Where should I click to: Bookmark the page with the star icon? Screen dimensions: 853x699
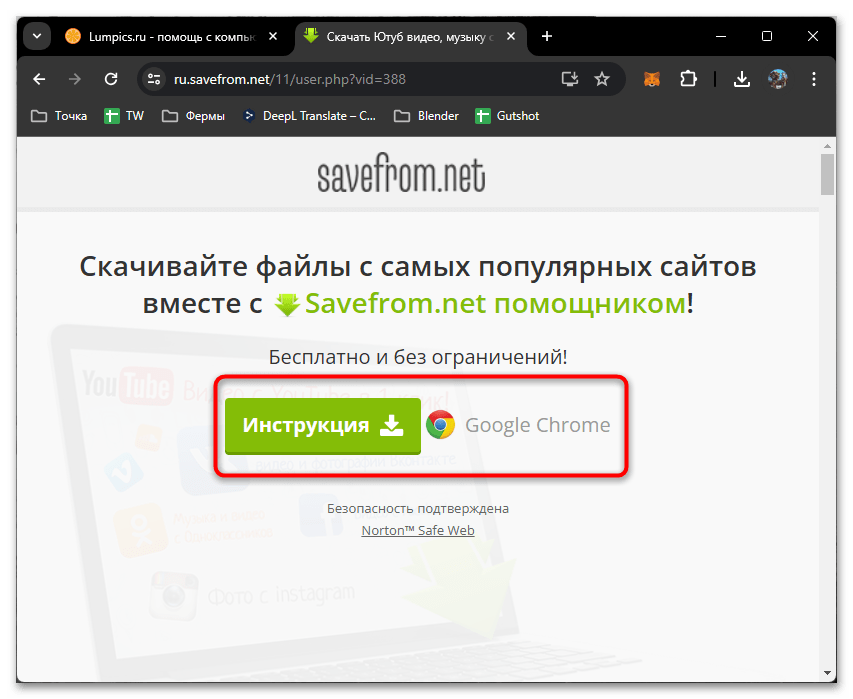pos(601,78)
